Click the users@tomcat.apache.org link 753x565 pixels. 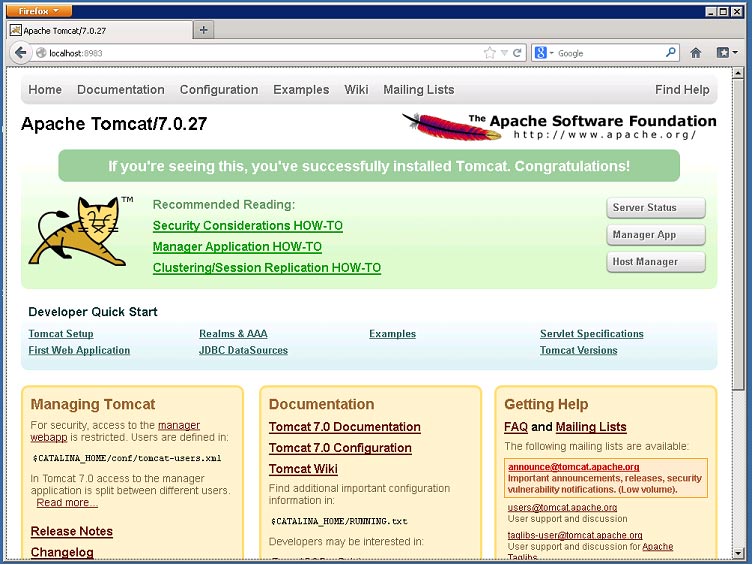pyautogui.click(x=562, y=507)
